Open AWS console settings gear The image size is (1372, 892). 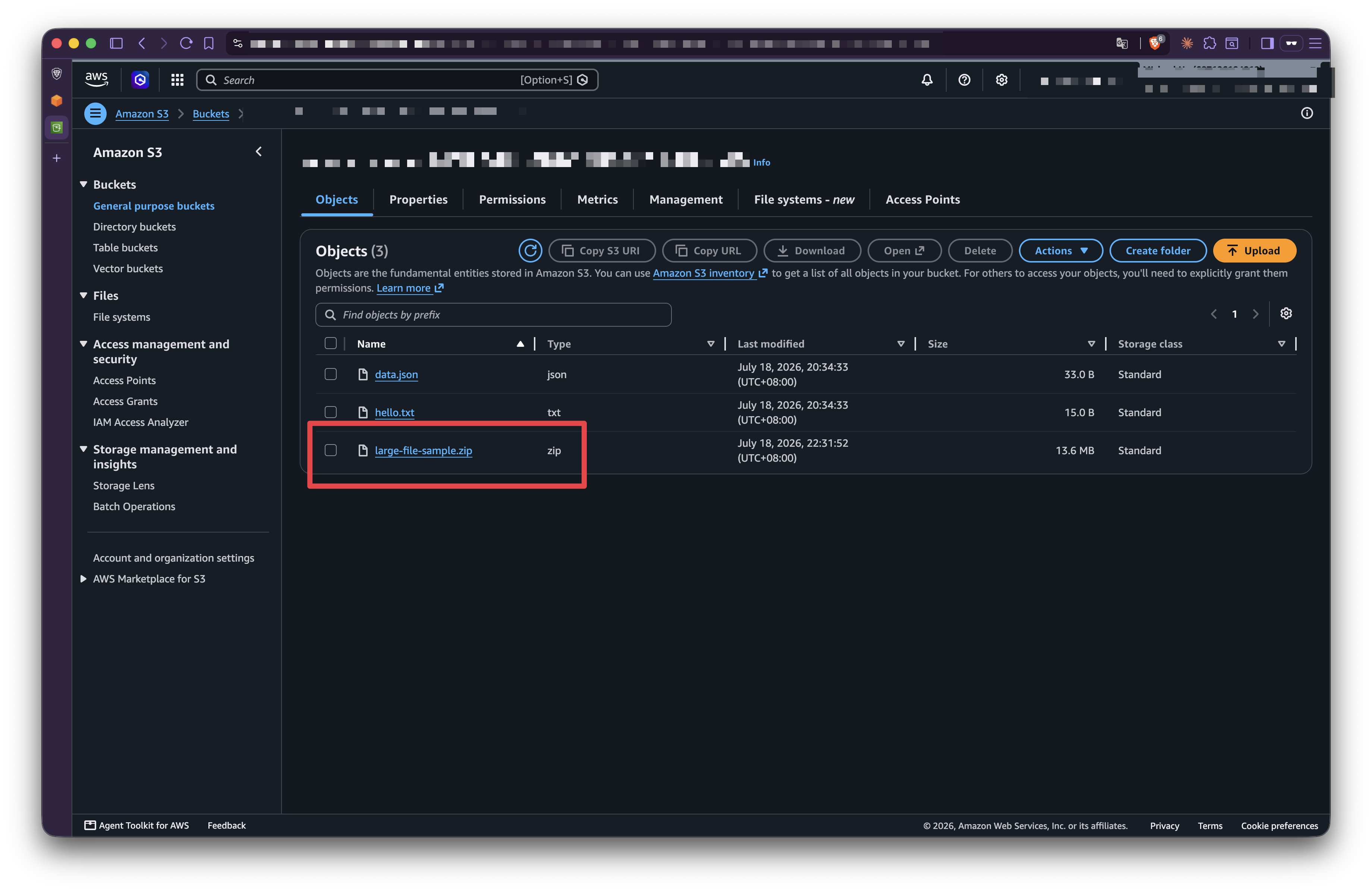click(1001, 79)
